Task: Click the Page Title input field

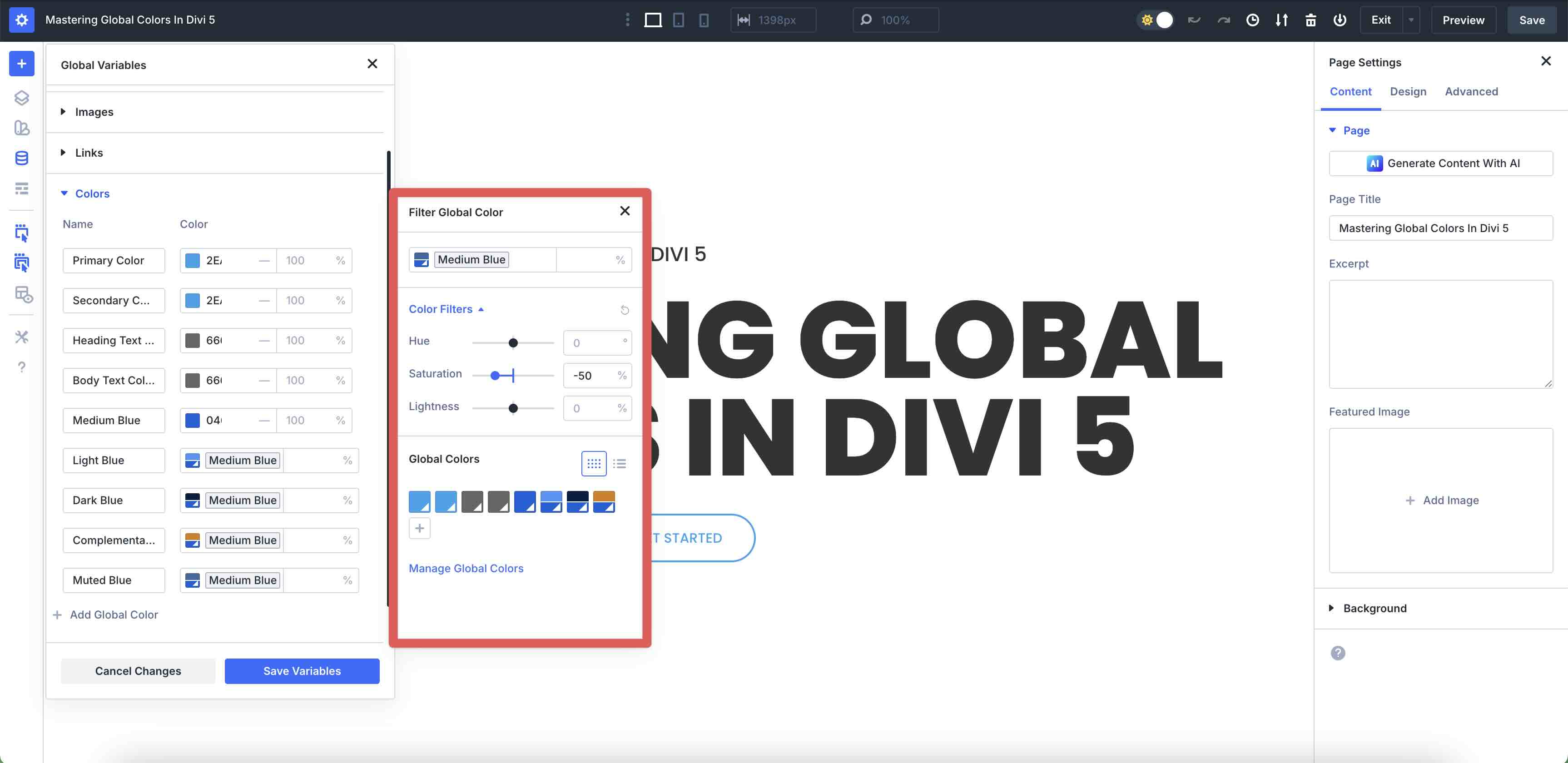Action: [x=1440, y=228]
